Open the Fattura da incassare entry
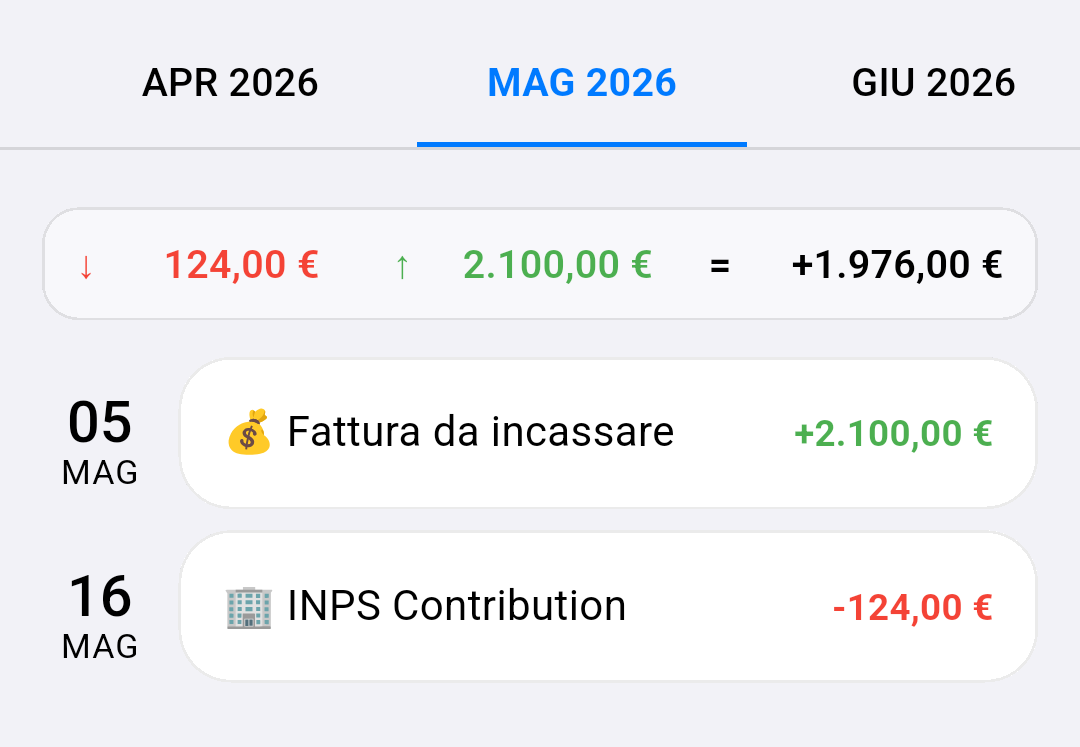Screen dimensions: 1080x747 [x=608, y=432]
